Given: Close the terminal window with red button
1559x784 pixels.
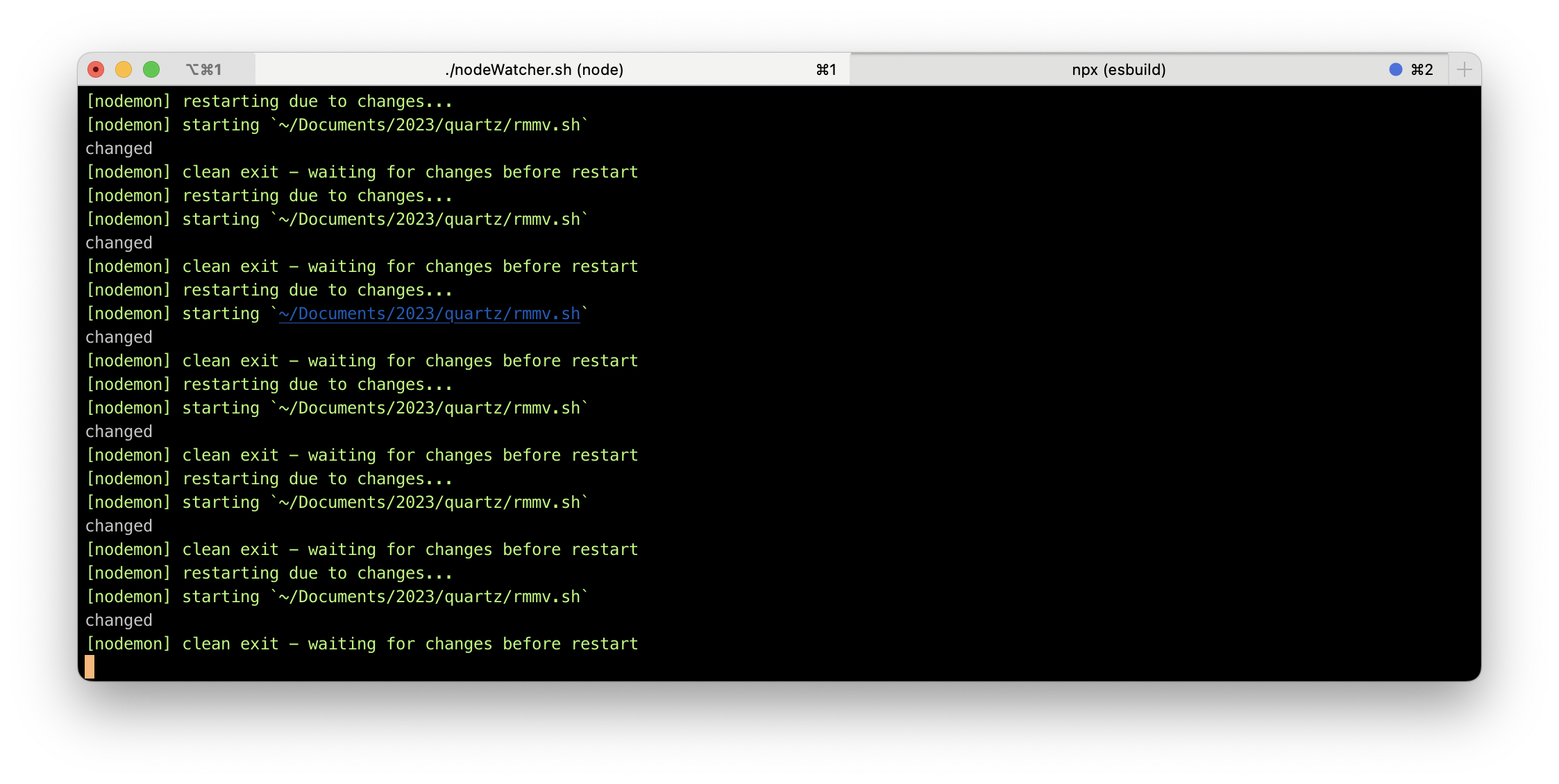Looking at the screenshot, I should click(x=96, y=69).
